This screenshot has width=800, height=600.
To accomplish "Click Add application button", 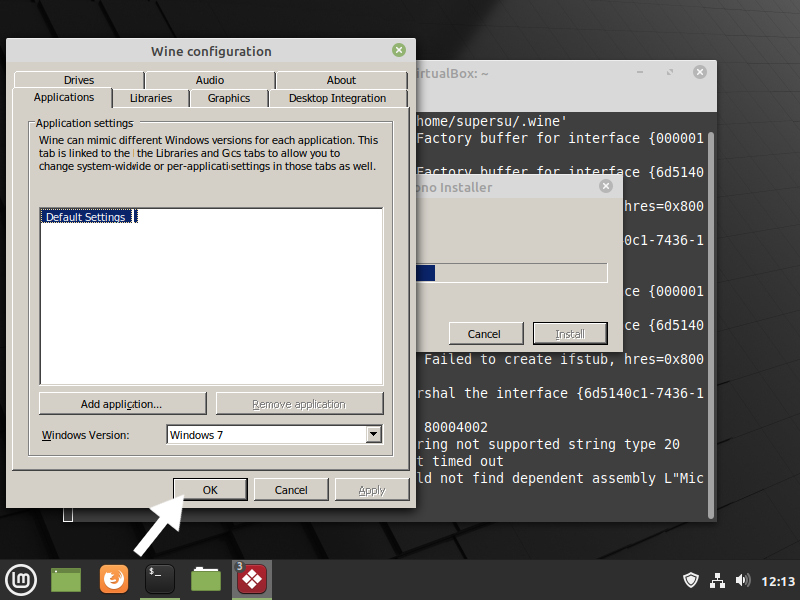I will (122, 404).
